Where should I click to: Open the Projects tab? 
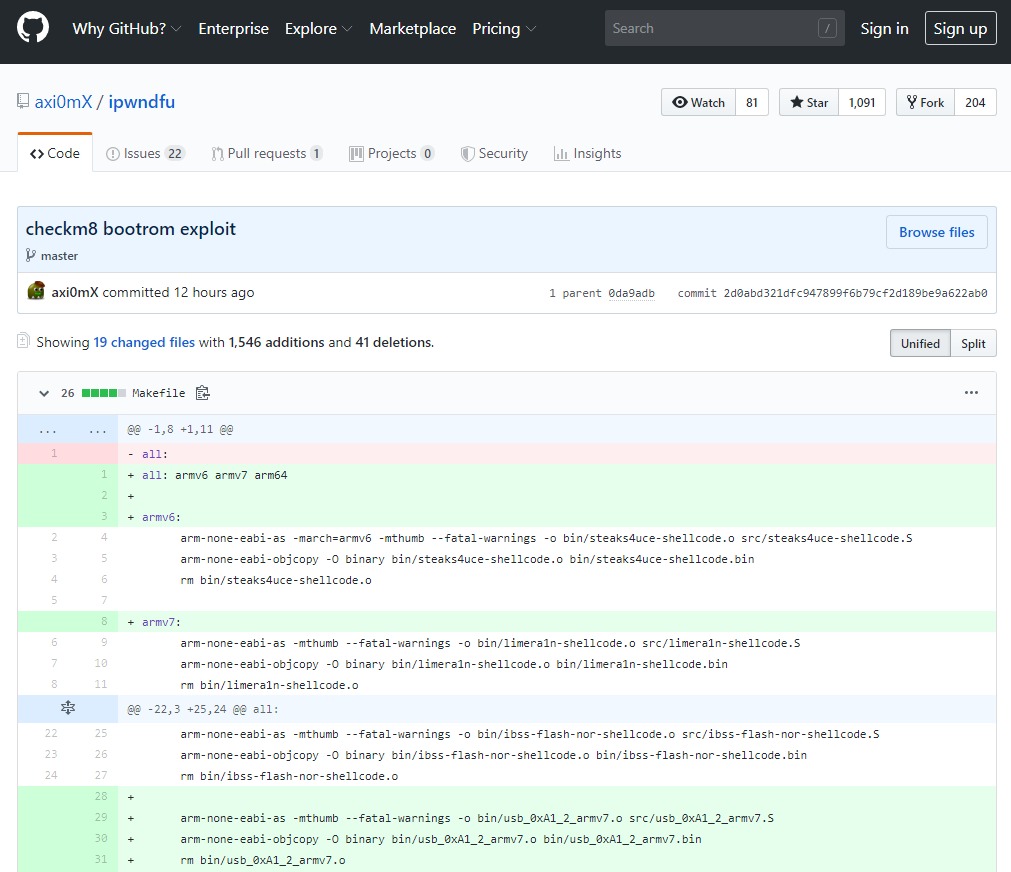coord(391,154)
